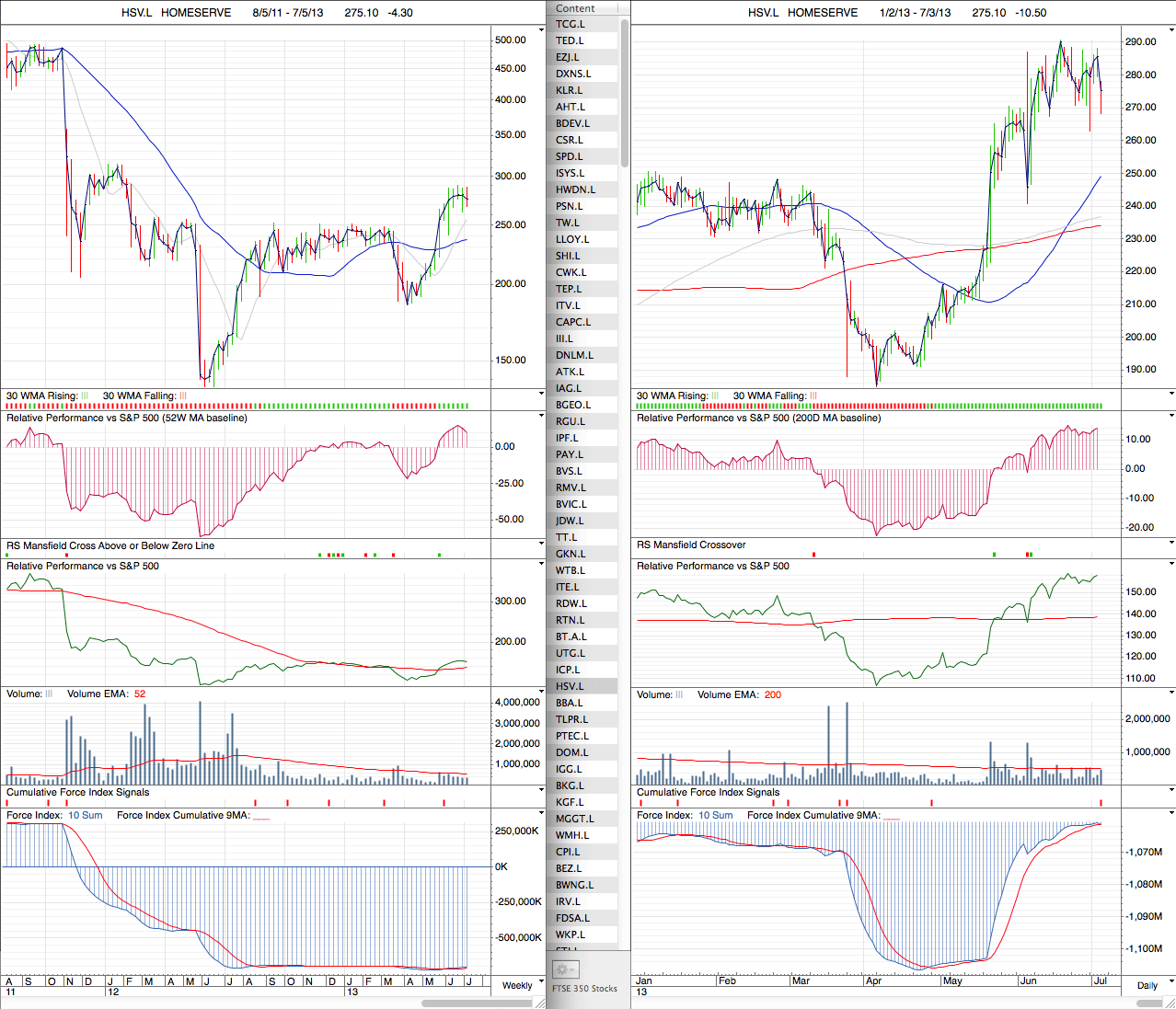This screenshot has height=1009, width=1176.
Task: Click the red Force Index Cumulative 9MA legend line in daily chart
Action: click(x=890, y=816)
